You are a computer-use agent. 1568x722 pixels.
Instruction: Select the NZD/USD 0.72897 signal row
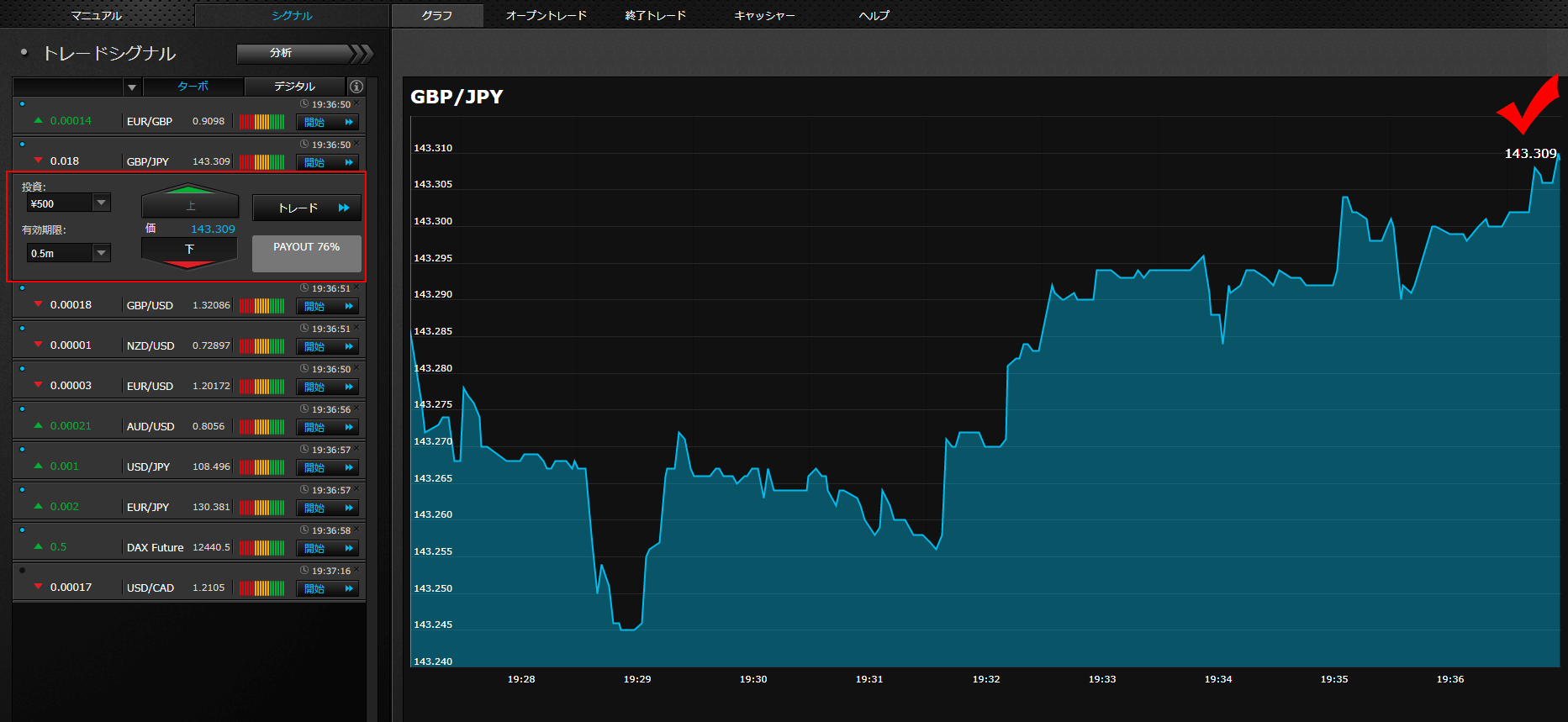click(x=189, y=339)
